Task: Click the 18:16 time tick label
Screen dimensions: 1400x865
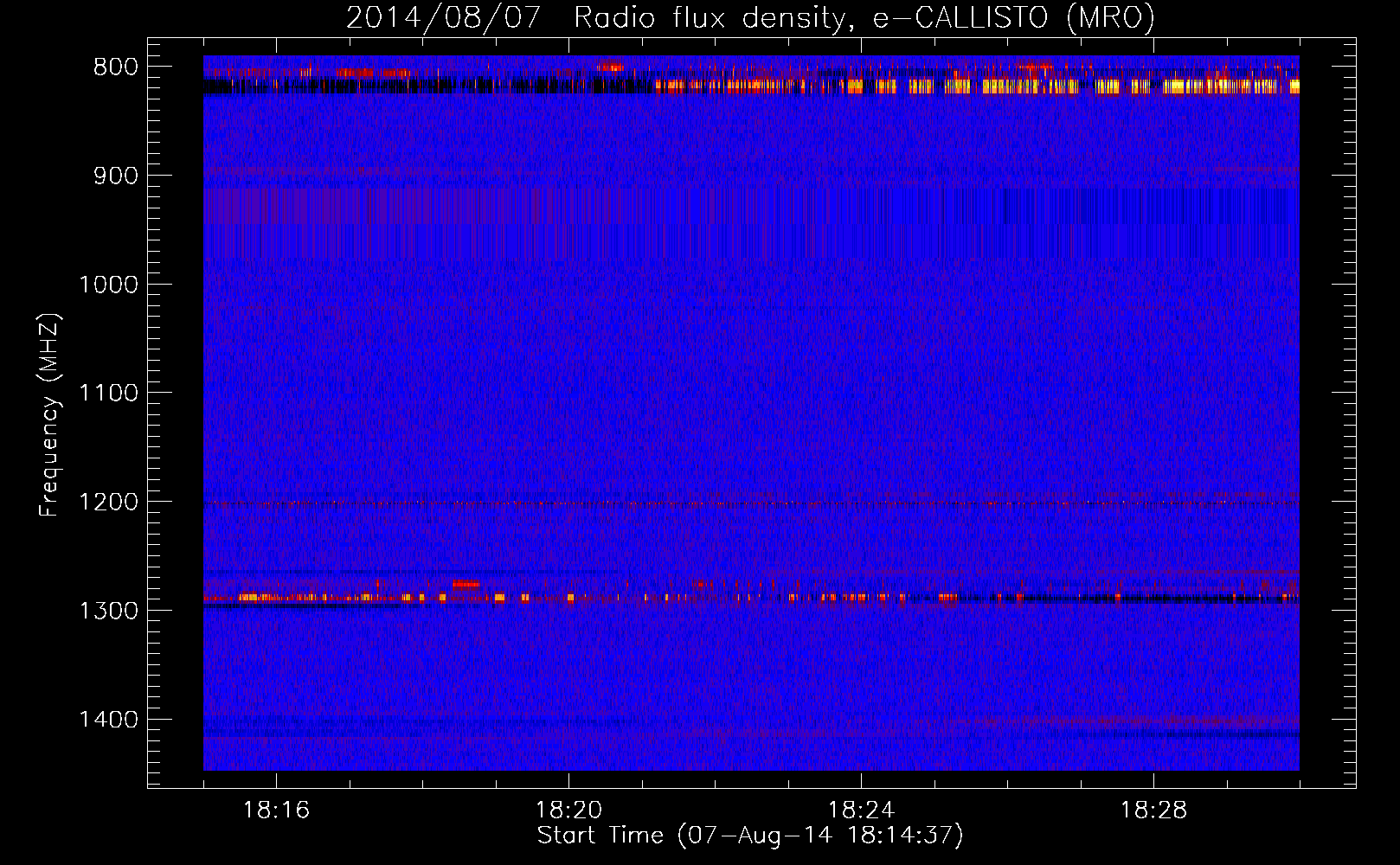Action: click(276, 811)
